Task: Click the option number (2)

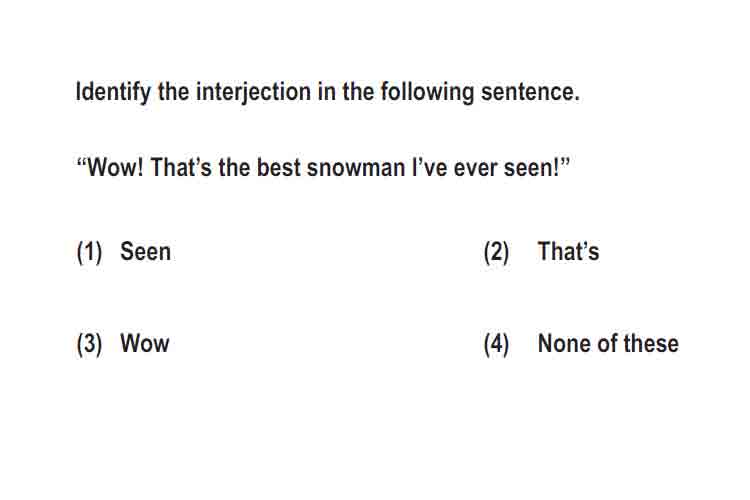Action: tap(496, 252)
